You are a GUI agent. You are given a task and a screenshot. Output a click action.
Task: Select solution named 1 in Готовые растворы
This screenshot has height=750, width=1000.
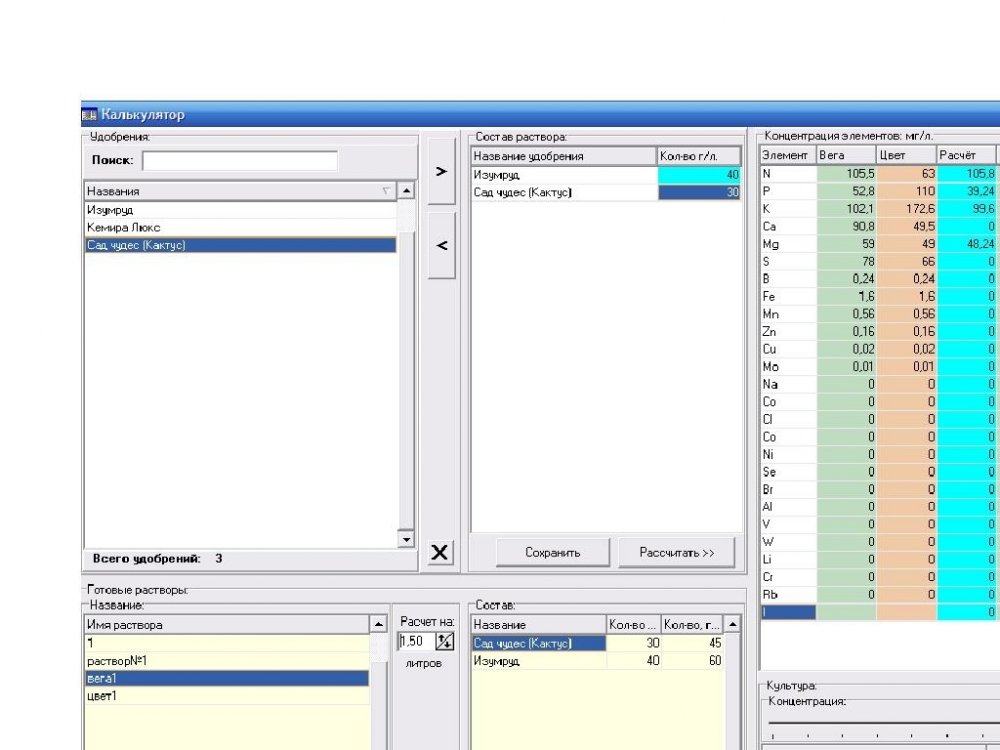[x=227, y=643]
